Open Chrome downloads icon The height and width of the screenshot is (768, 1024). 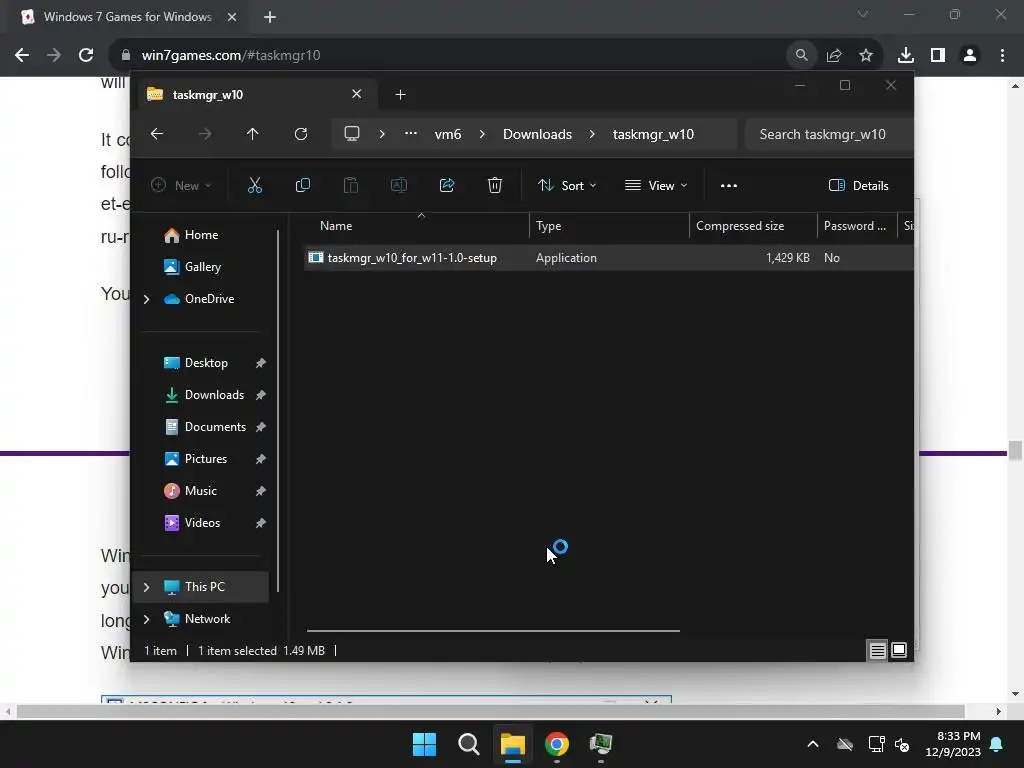point(906,55)
